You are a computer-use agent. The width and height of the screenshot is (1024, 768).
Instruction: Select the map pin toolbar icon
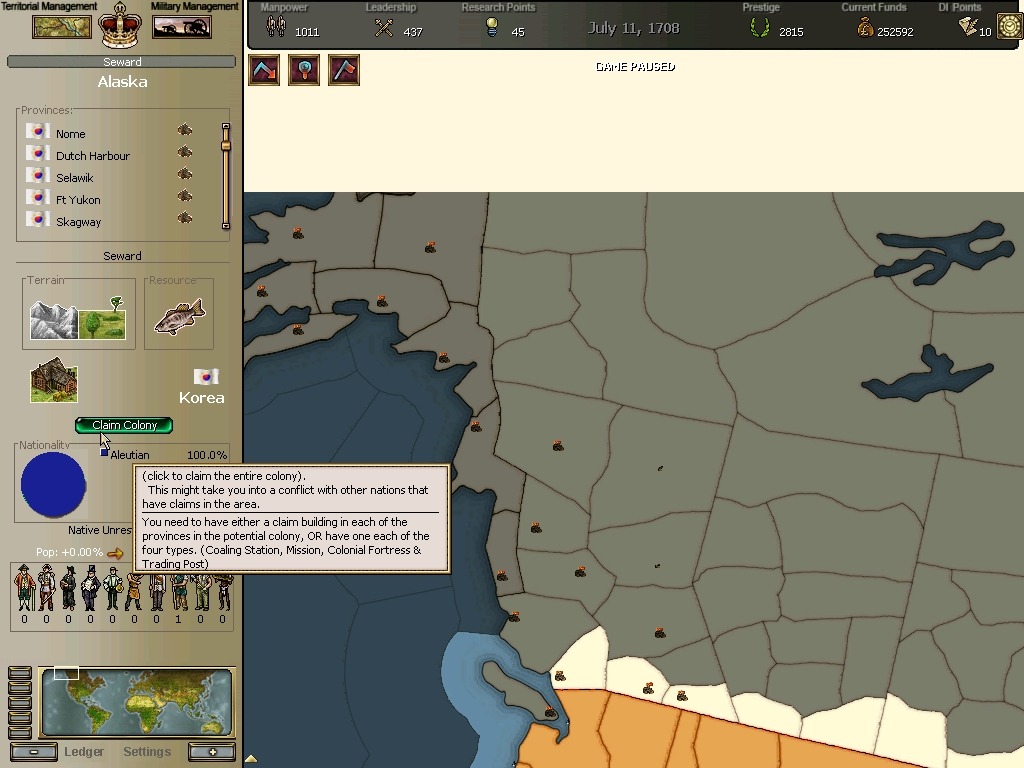304,69
